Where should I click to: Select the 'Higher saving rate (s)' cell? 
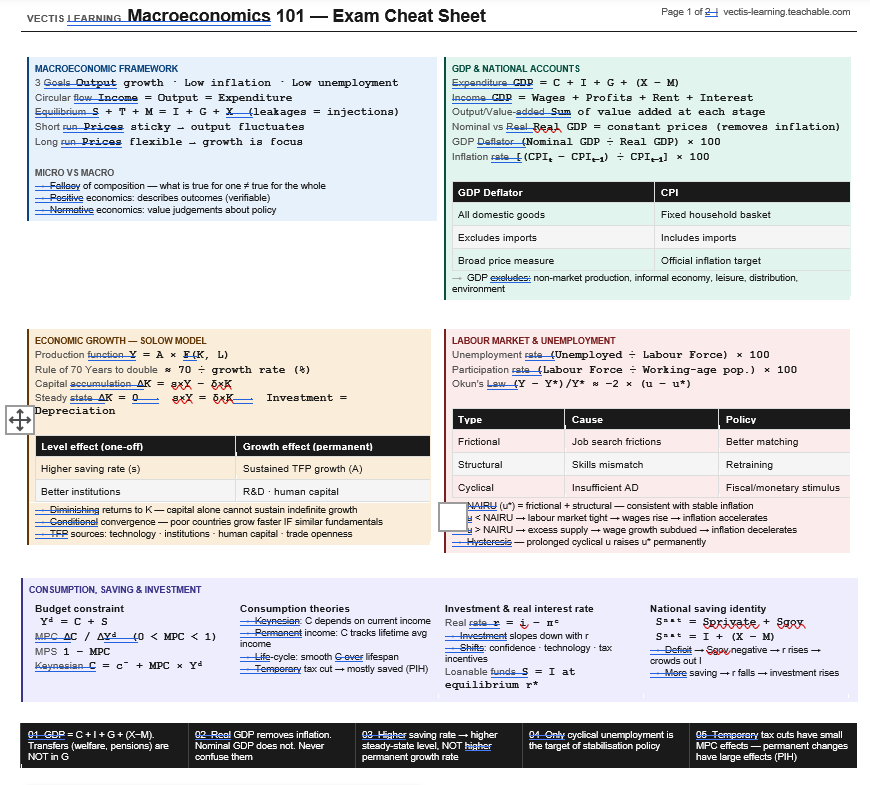(x=135, y=469)
